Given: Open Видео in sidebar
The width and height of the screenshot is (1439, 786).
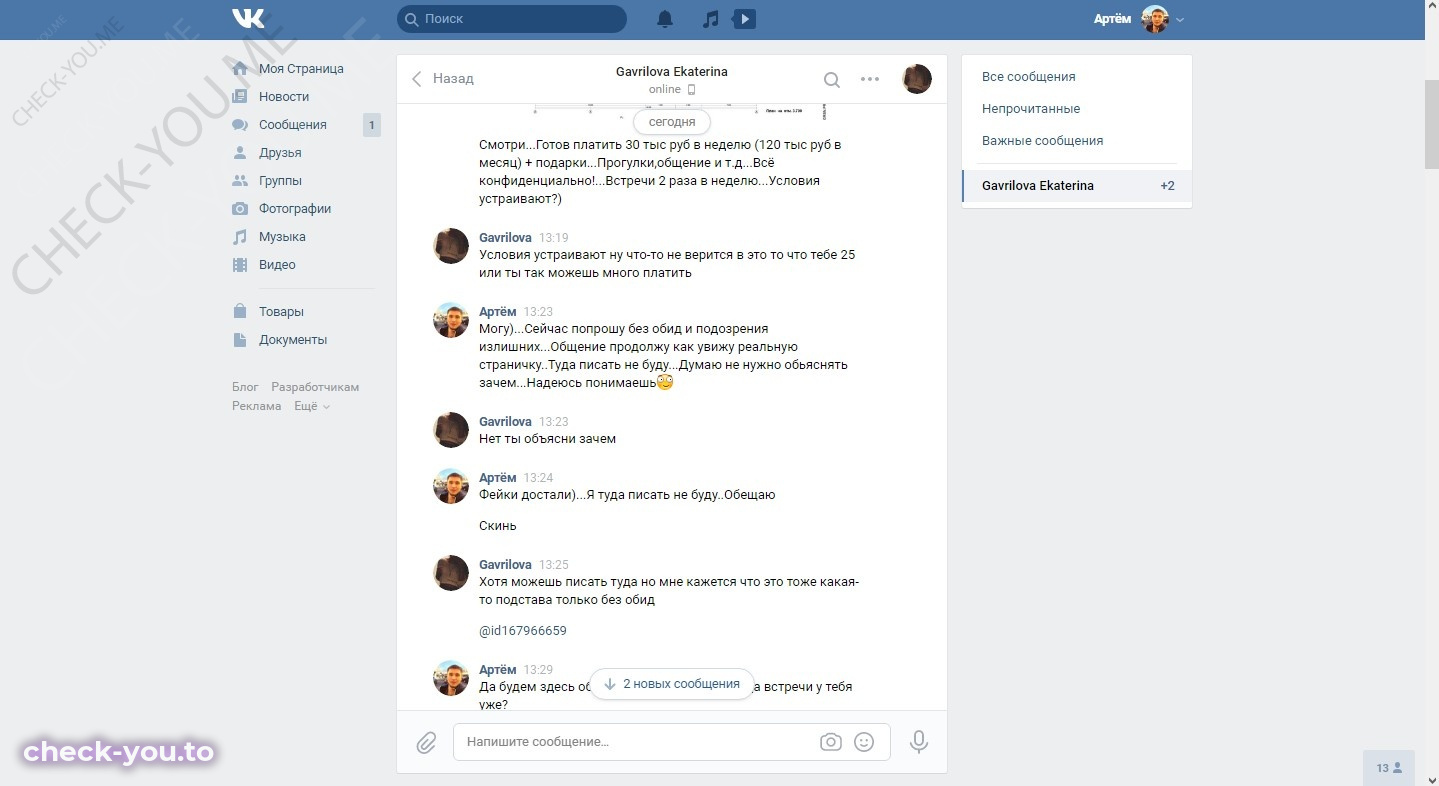Looking at the screenshot, I should [277, 265].
